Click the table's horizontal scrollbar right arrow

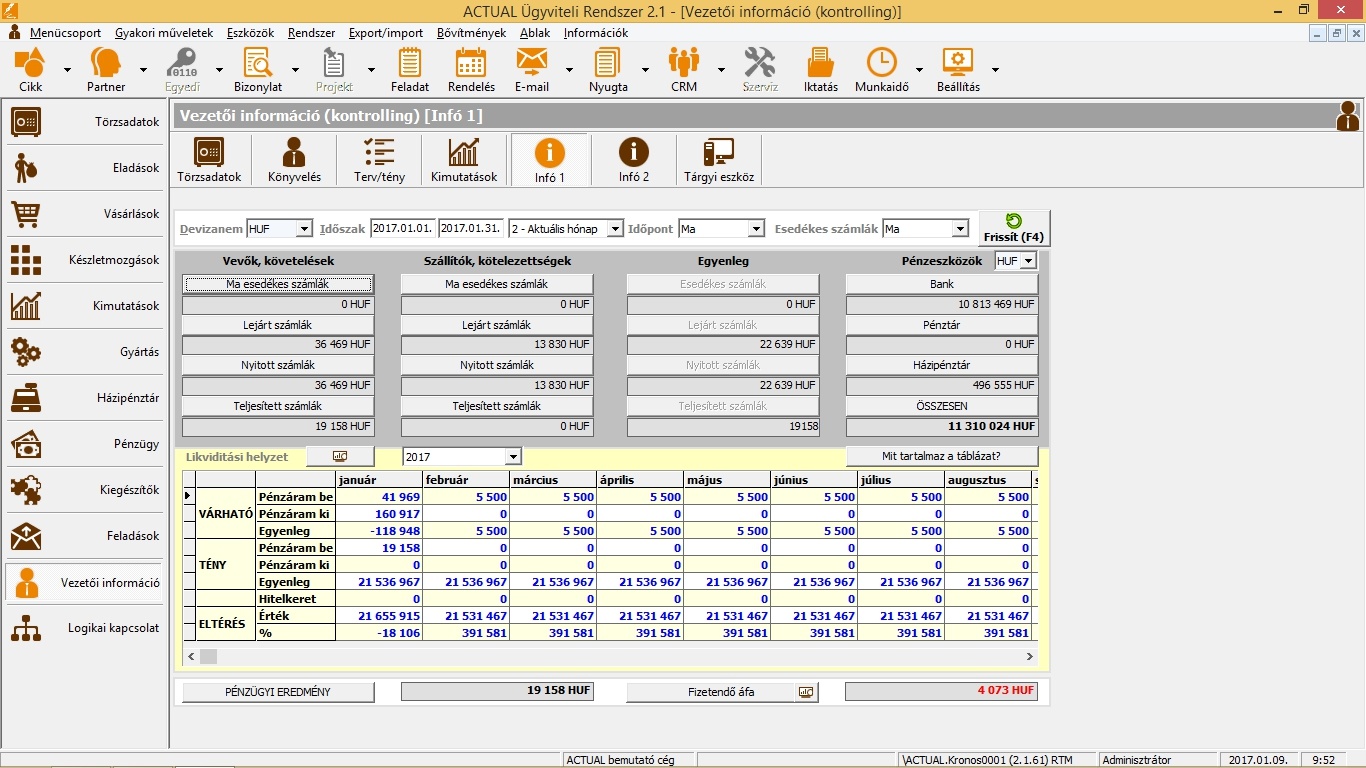point(1030,656)
